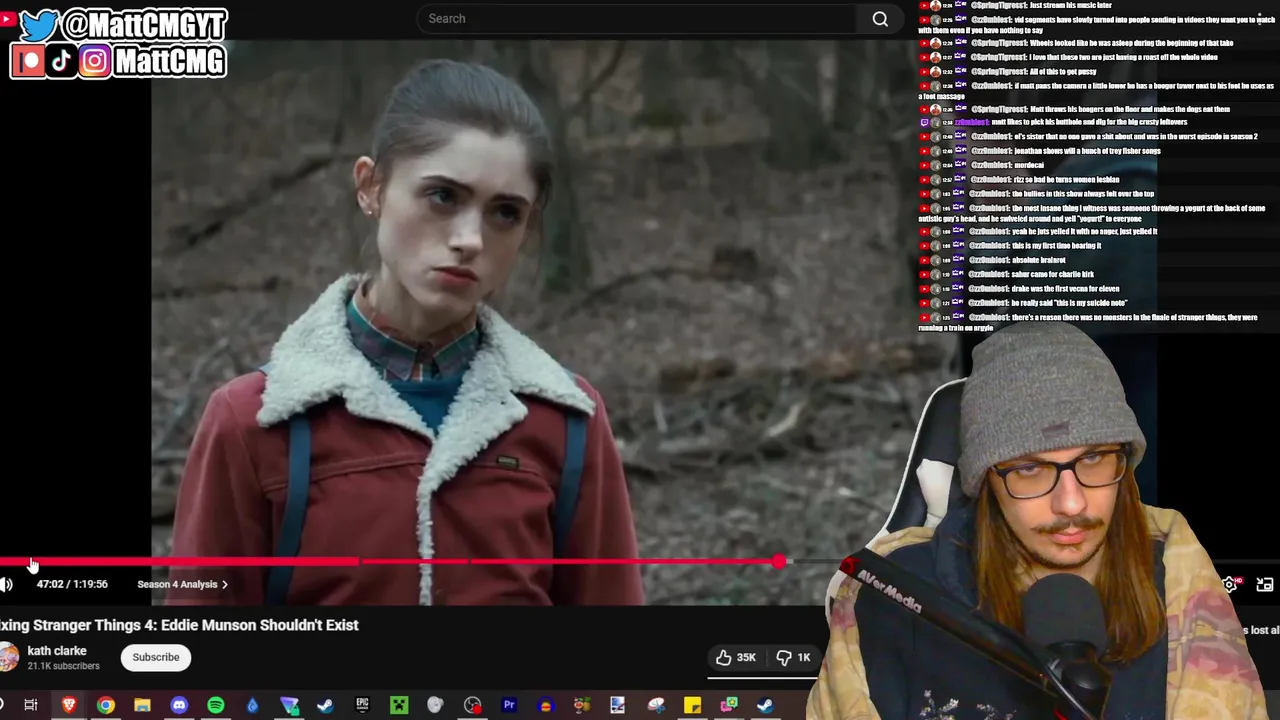The height and width of the screenshot is (720, 1280).
Task: Click the search magnifier icon
Action: (880, 19)
